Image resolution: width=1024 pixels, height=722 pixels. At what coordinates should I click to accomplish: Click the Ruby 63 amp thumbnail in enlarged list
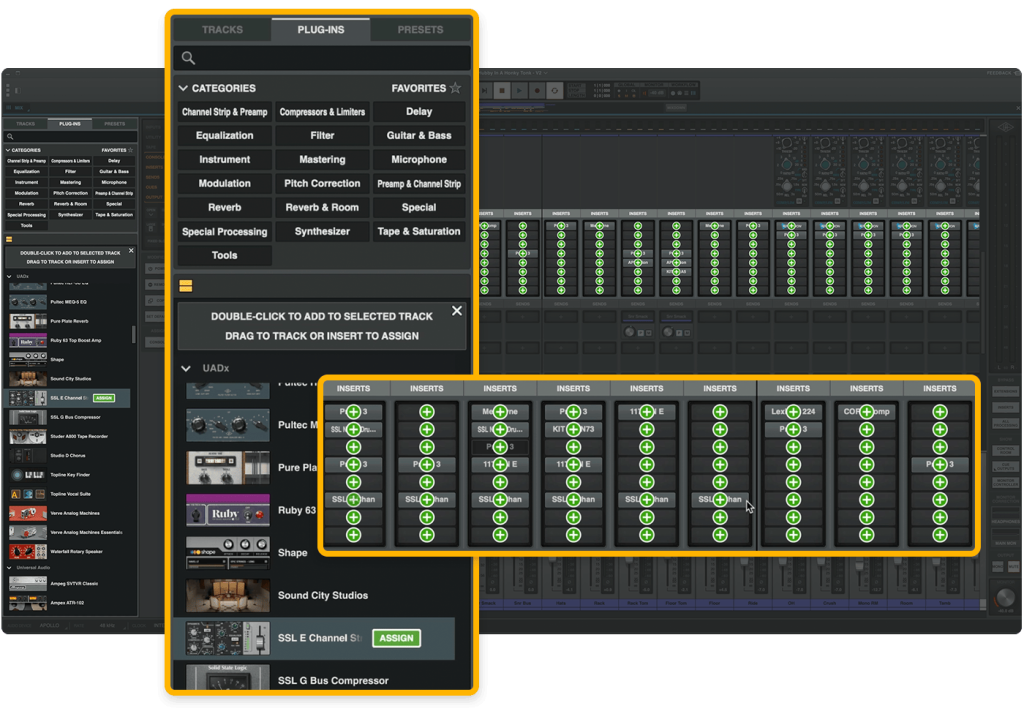pyautogui.click(x=227, y=510)
